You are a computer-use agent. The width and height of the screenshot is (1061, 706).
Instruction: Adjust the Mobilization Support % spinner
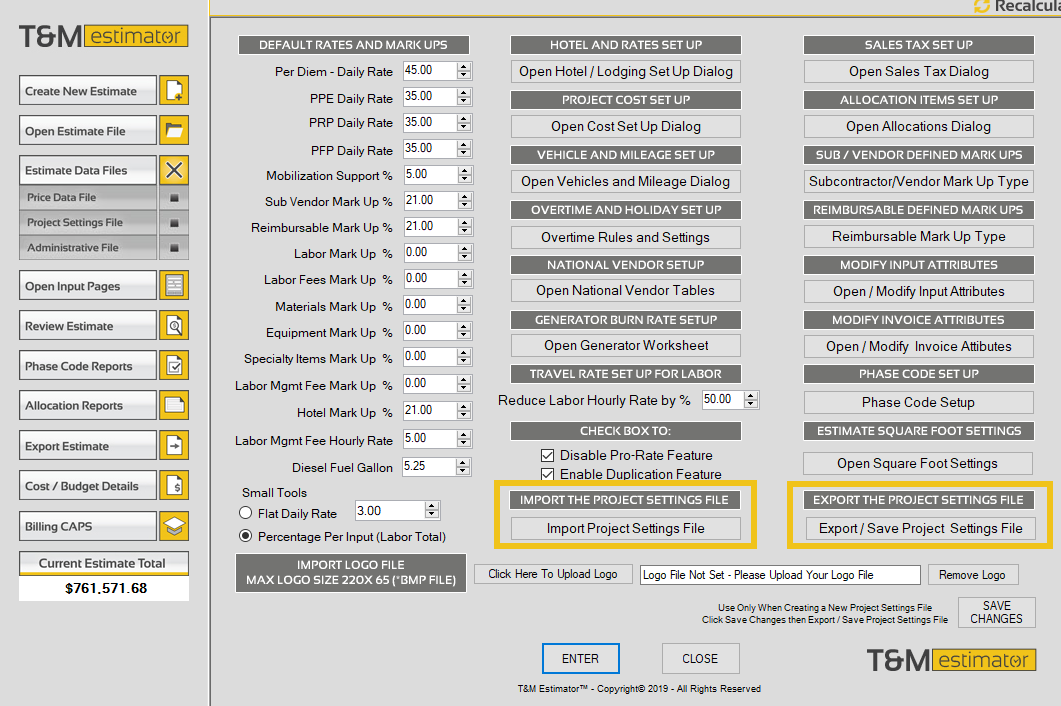coord(464,175)
